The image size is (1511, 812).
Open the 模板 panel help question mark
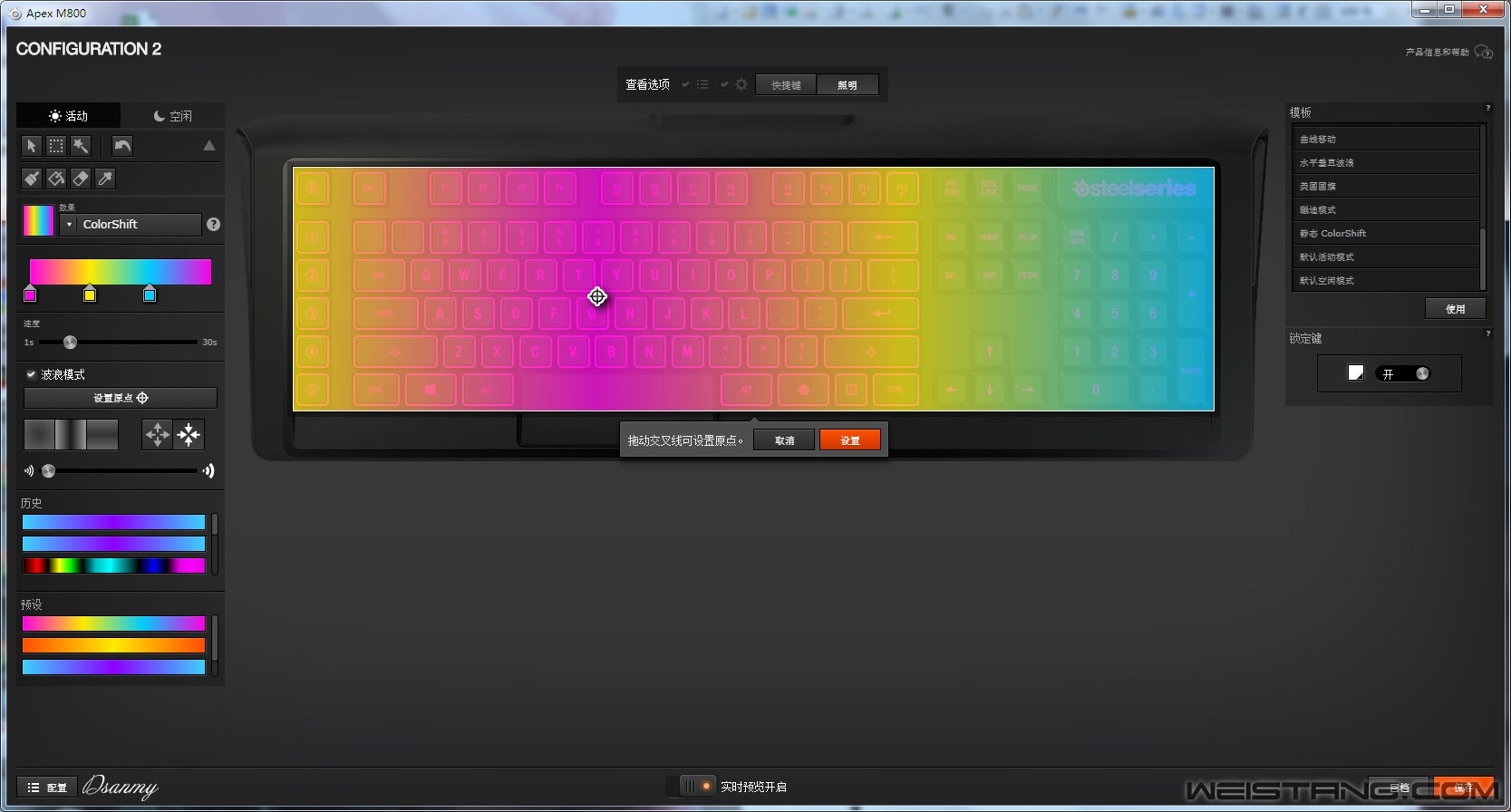click(x=1487, y=109)
